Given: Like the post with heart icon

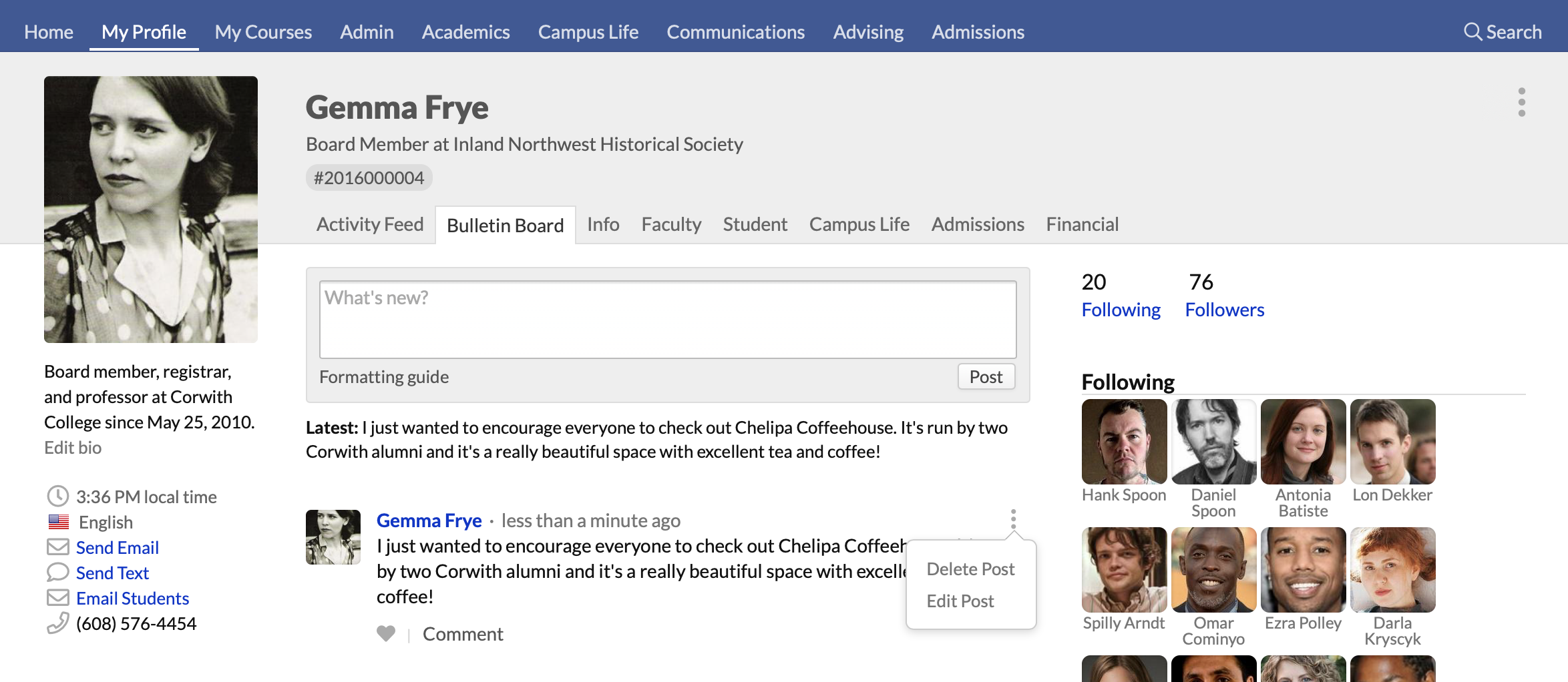Looking at the screenshot, I should tap(386, 633).
